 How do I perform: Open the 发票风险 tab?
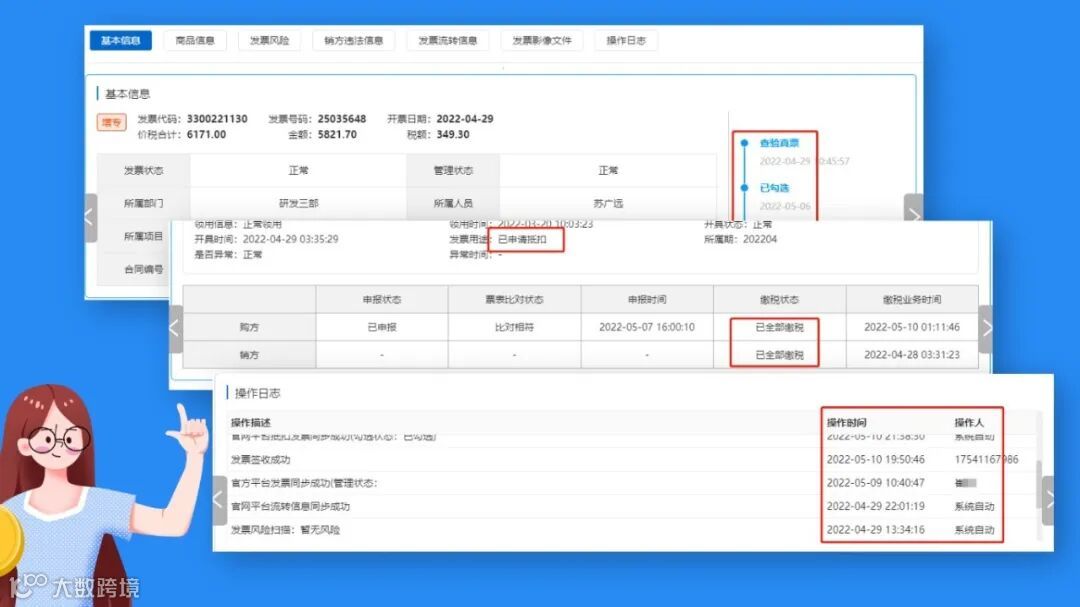(269, 41)
